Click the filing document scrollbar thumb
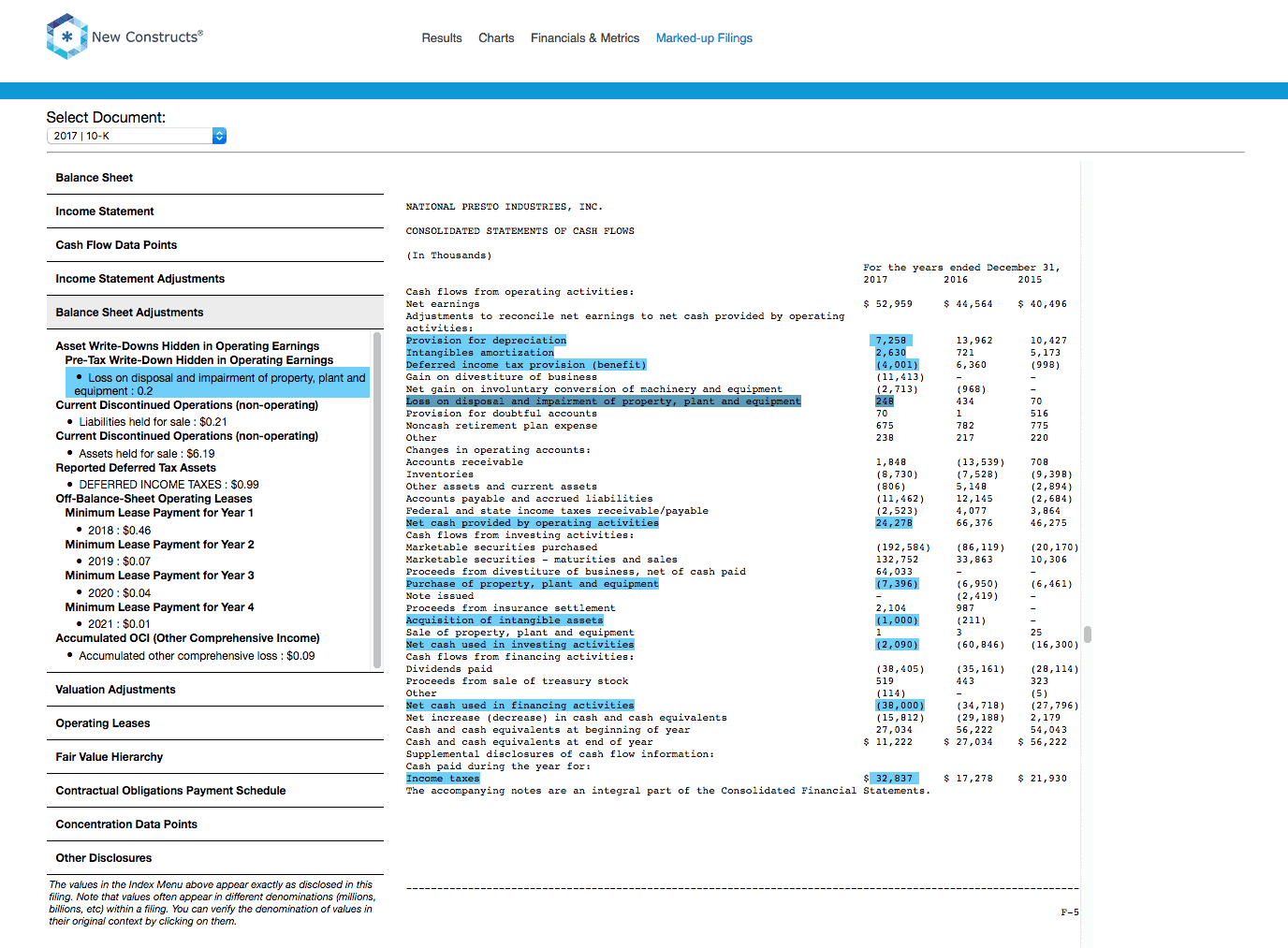This screenshot has width=1288, height=948. tap(1088, 634)
